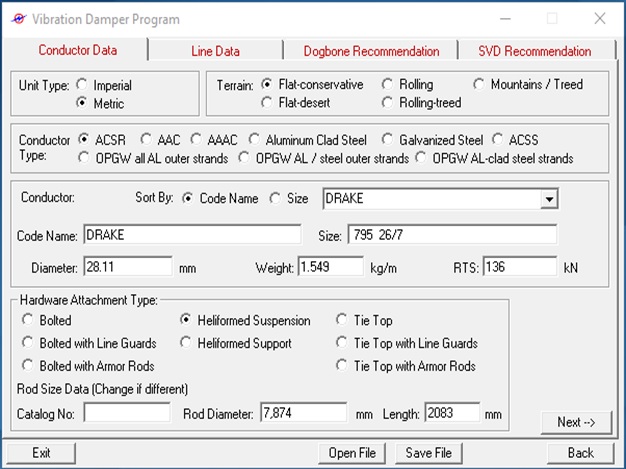Choose Rolling terrain option
626x469 pixels.
click(388, 85)
